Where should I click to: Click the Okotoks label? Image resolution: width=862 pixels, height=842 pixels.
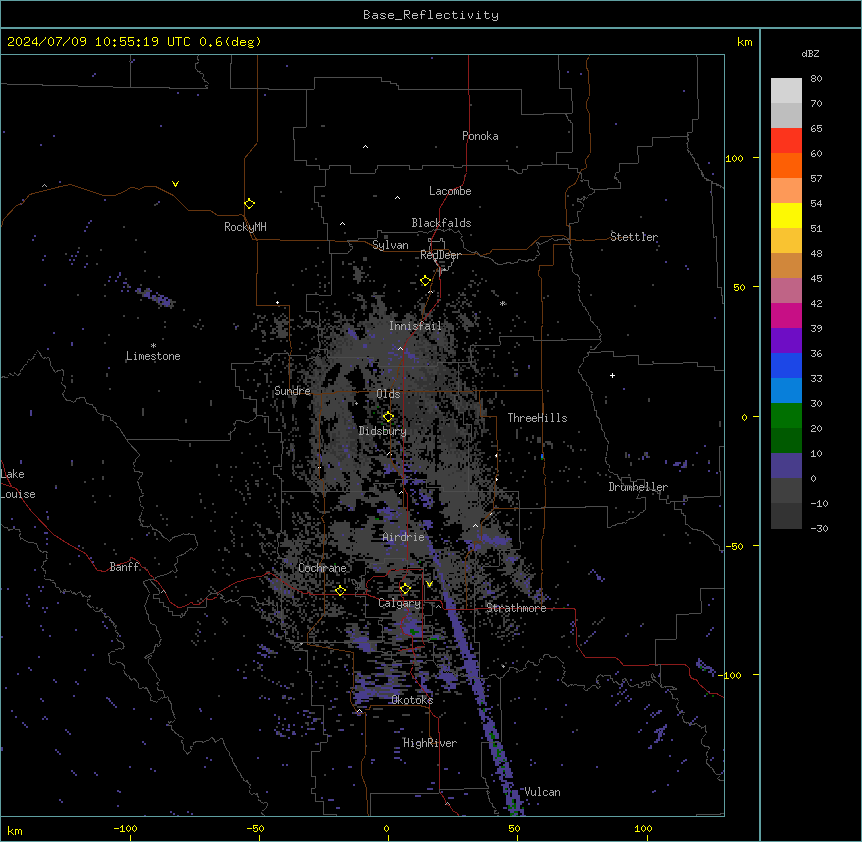point(412,700)
